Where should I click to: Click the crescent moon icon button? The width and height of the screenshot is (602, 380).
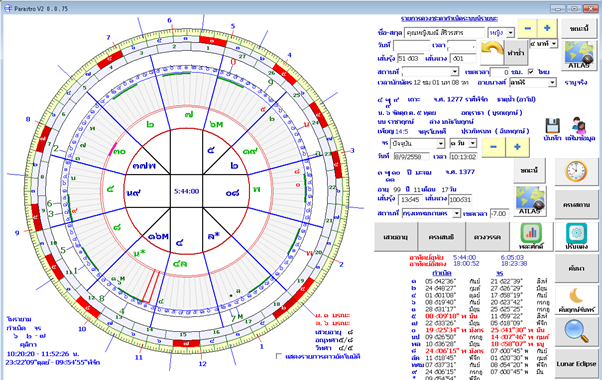[576, 300]
